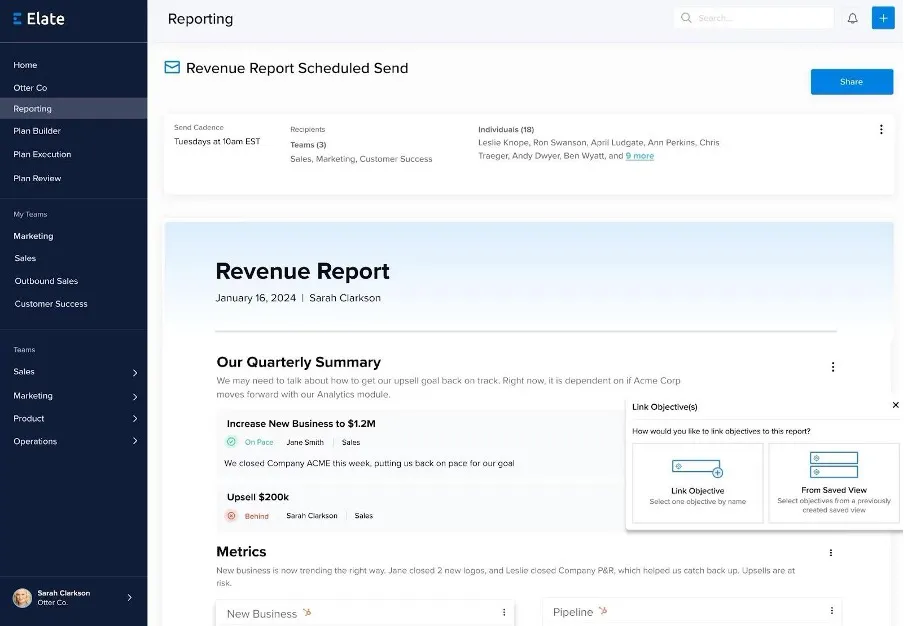
Task: Select Reporting in sidebar
Action: (x=73, y=108)
